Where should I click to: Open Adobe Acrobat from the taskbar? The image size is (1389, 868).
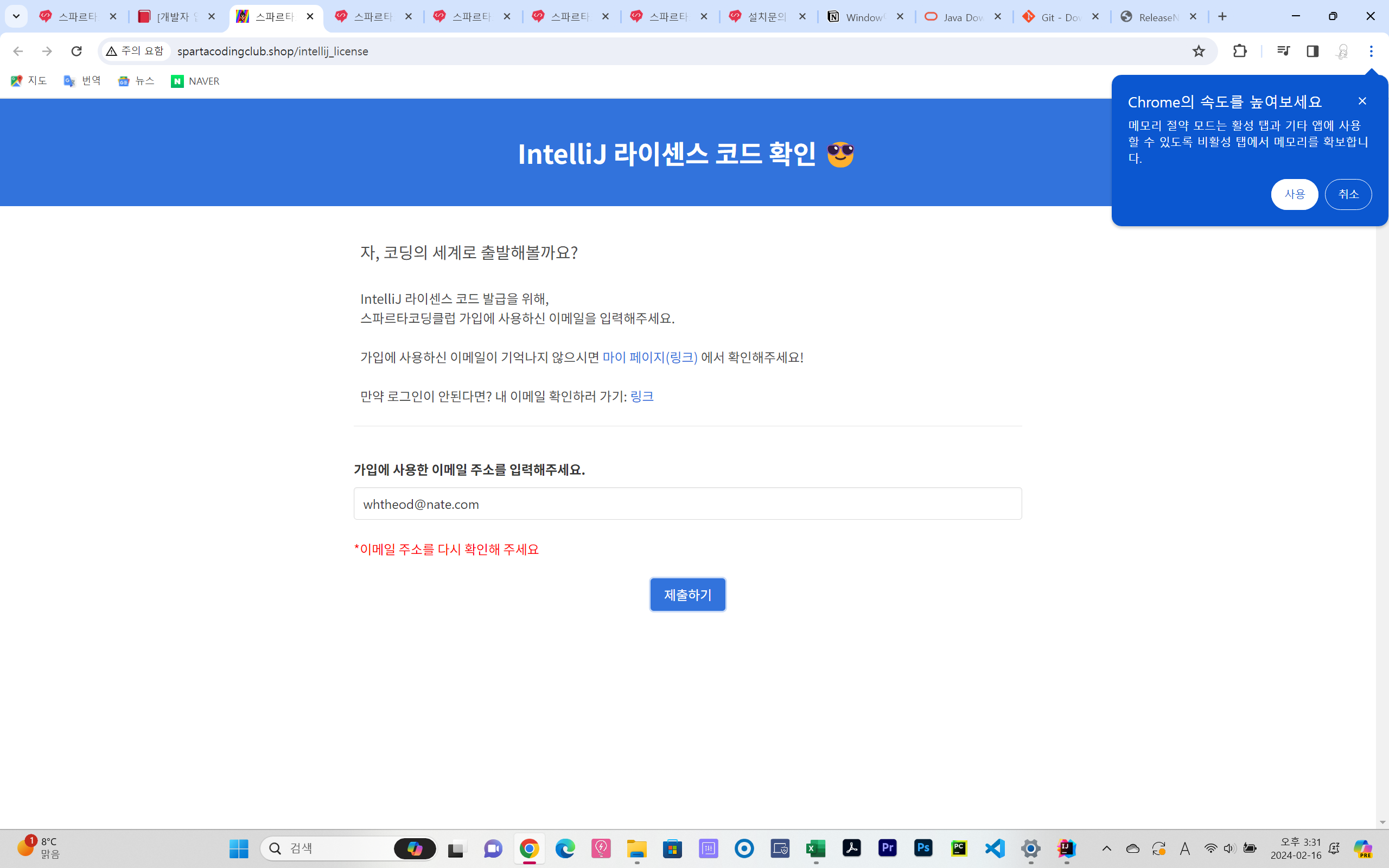point(852,848)
